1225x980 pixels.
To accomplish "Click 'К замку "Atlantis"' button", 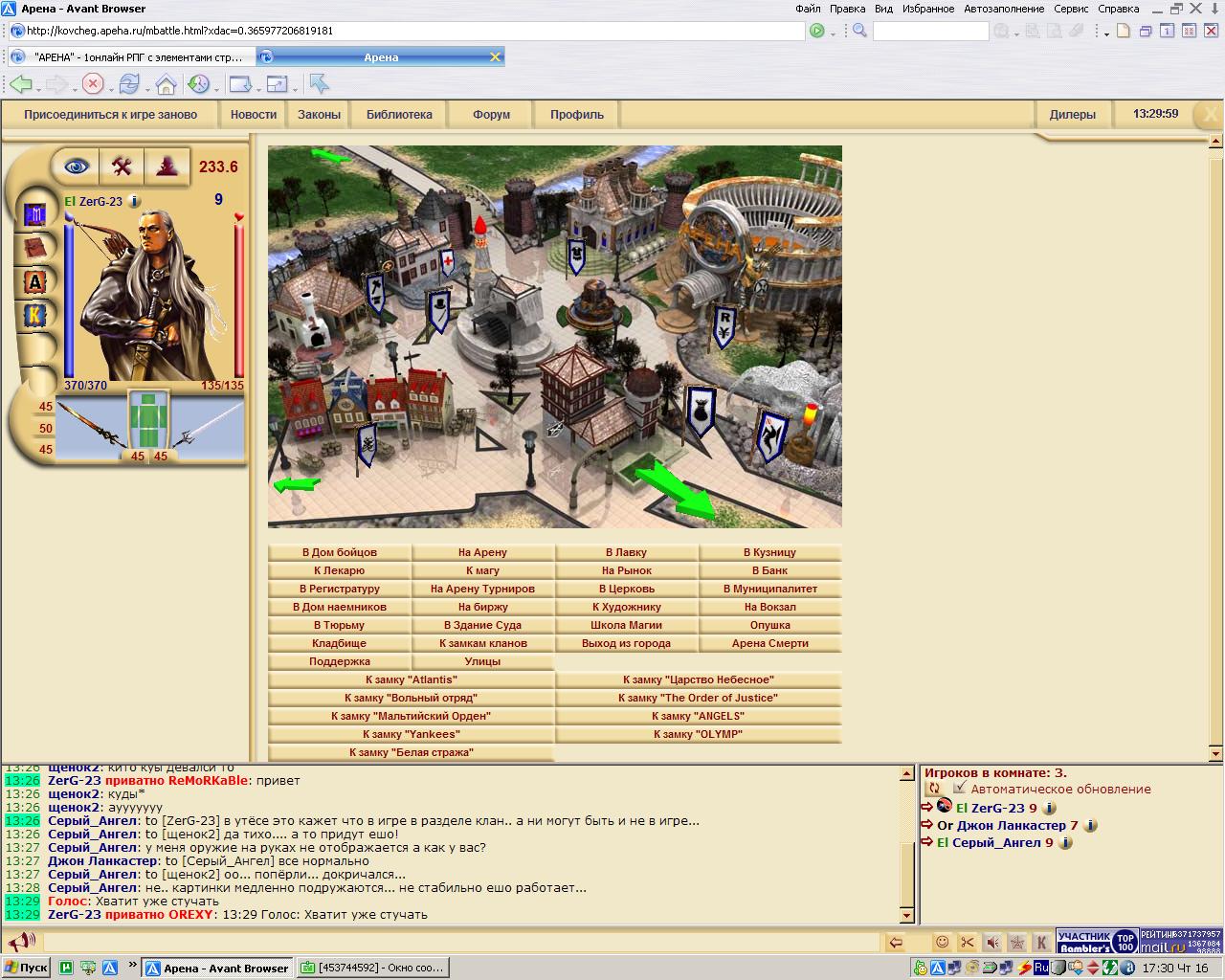I will [412, 679].
